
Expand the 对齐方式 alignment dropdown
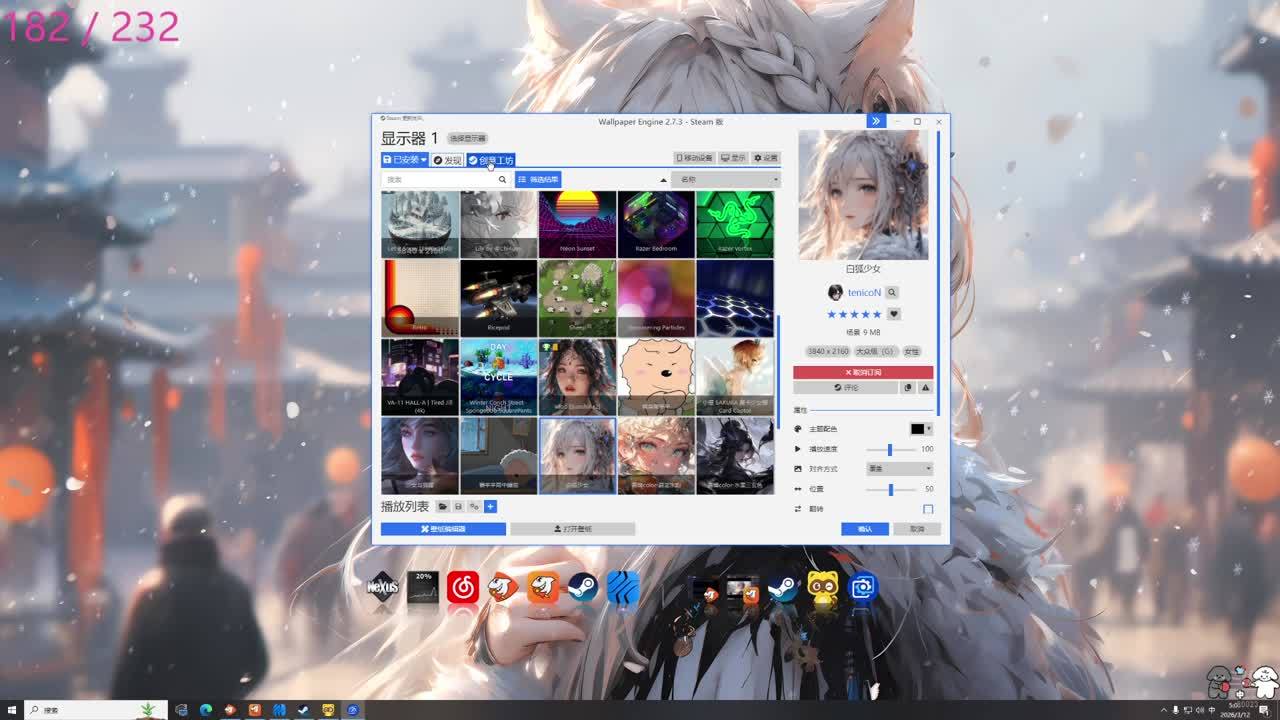(899, 468)
